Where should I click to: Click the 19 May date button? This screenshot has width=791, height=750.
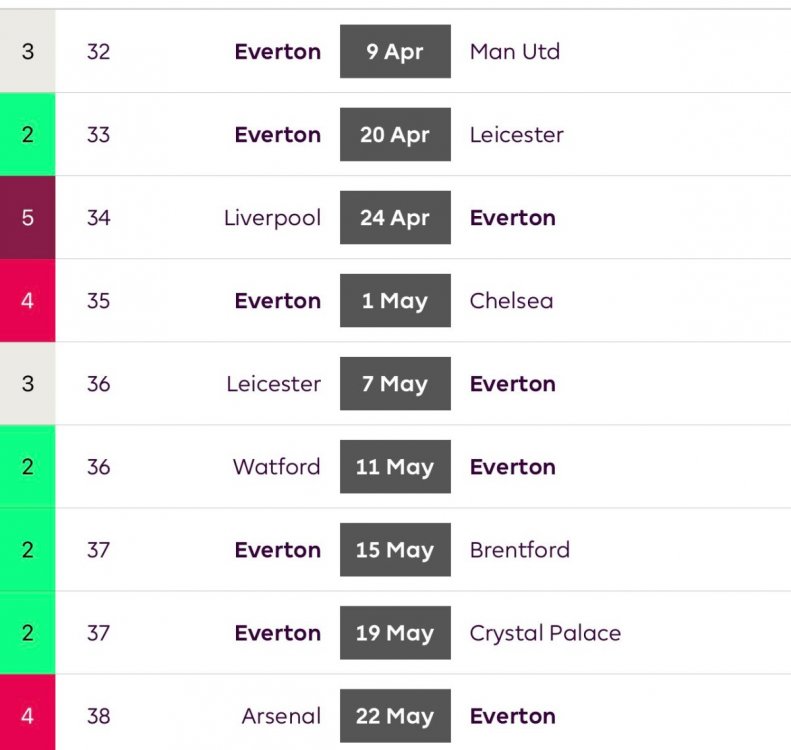point(395,633)
